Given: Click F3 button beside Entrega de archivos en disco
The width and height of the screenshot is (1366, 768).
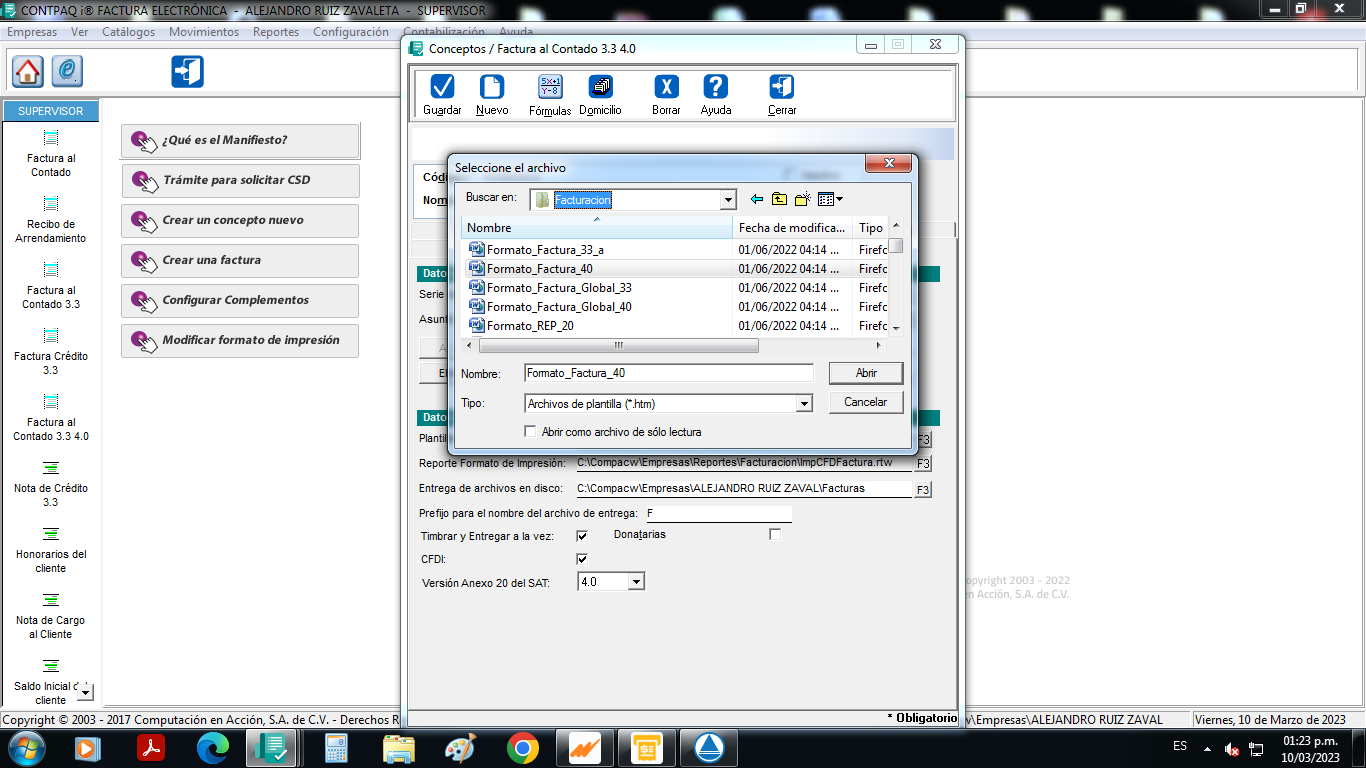Looking at the screenshot, I should (x=923, y=490).
